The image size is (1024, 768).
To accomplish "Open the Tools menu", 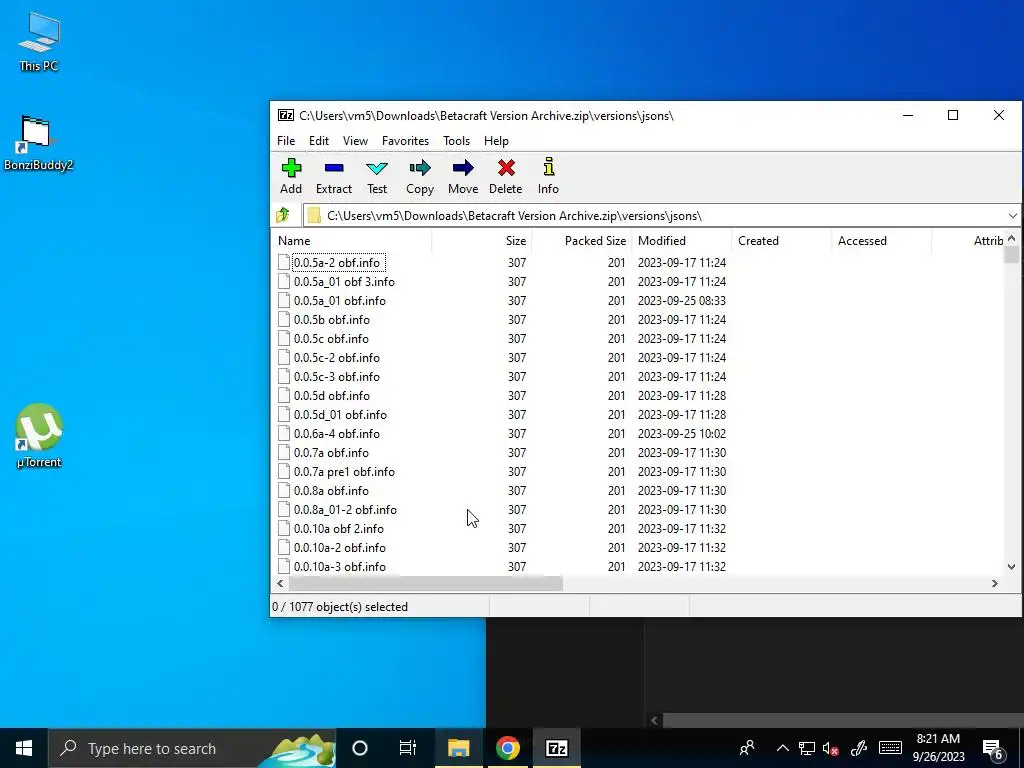I will click(x=456, y=141).
